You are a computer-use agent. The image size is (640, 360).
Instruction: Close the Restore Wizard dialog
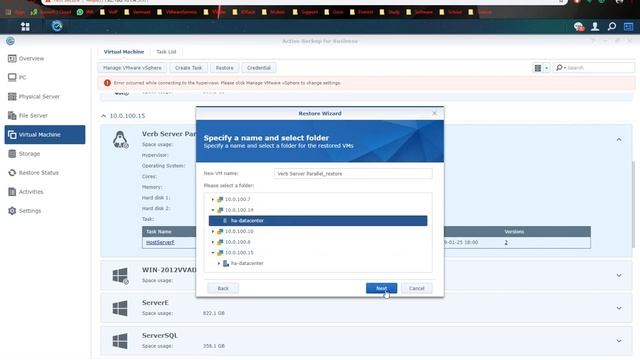click(435, 113)
